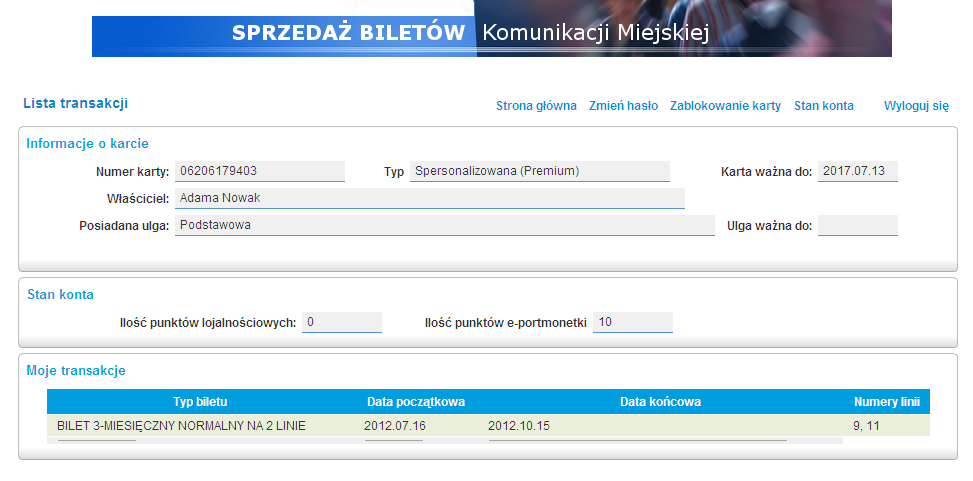Click the Data początkowa column header
Image resolution: width=973 pixels, height=481 pixels.
[416, 402]
